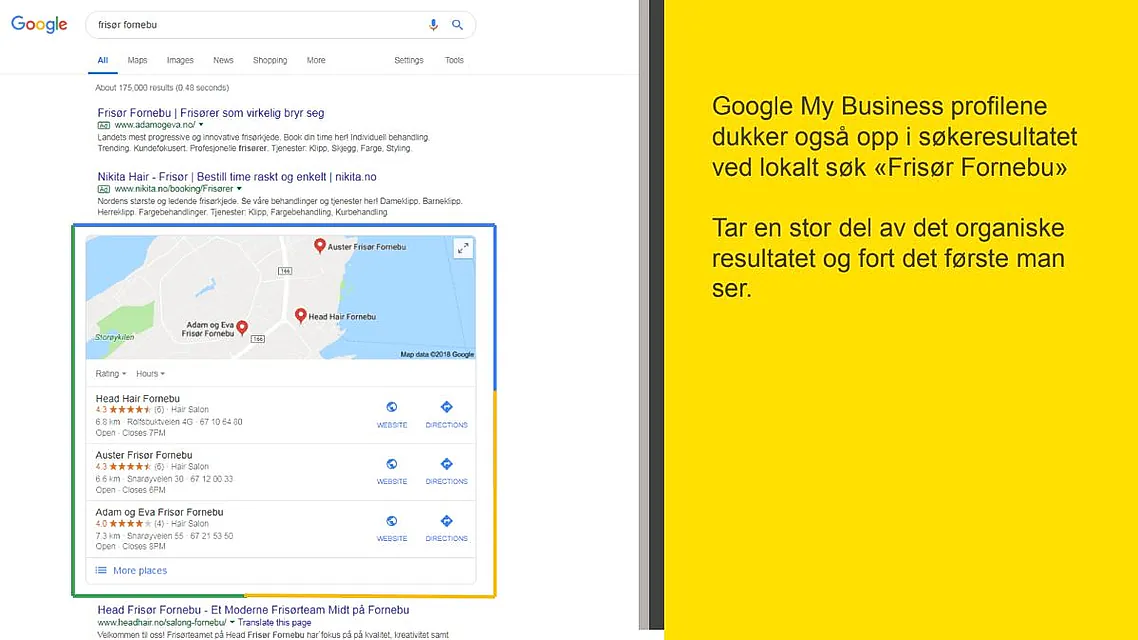
Task: Click the About 175,000 results text
Action: pos(162,87)
